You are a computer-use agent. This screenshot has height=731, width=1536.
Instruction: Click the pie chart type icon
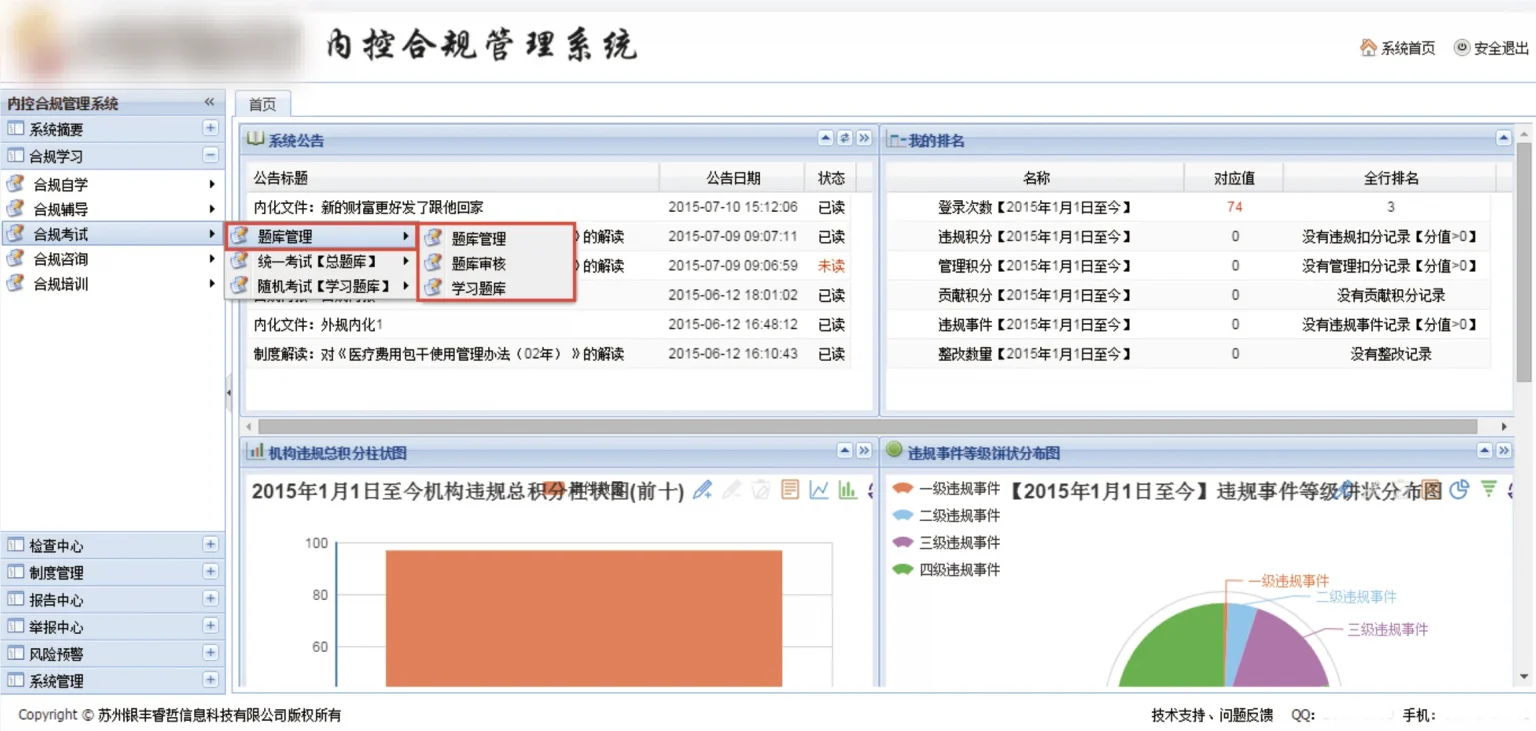point(1460,489)
